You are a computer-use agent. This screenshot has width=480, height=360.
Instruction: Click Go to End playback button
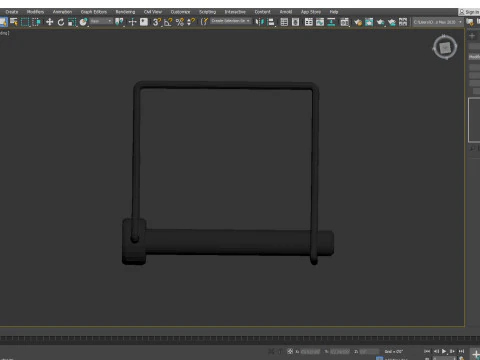[461, 351]
